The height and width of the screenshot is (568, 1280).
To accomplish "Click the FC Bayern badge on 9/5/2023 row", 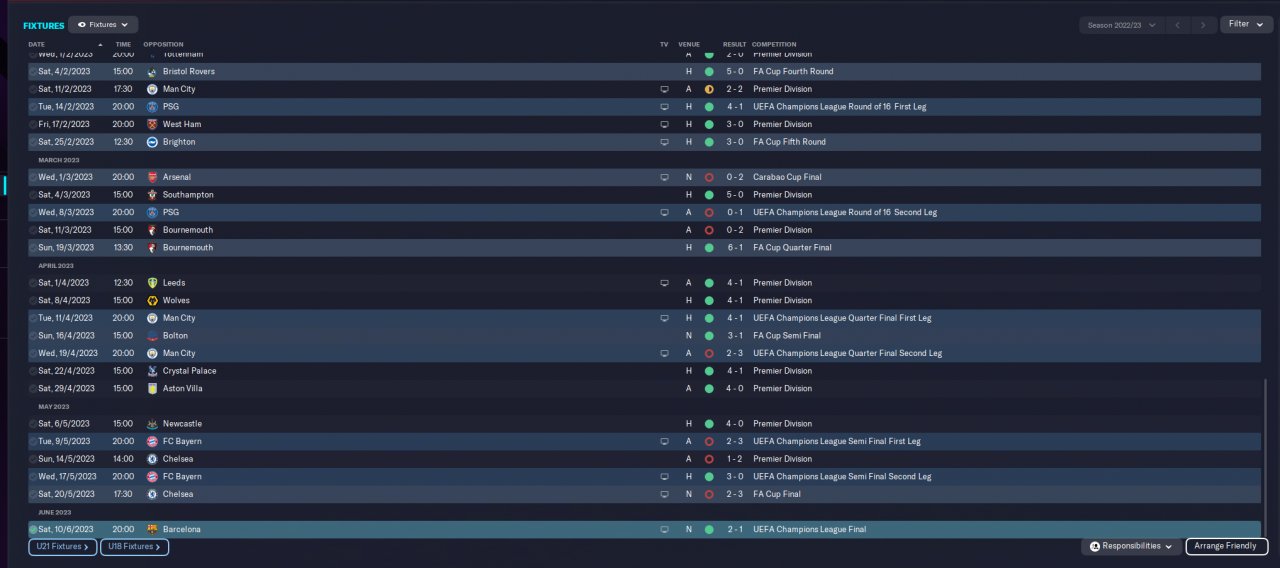I will (x=152, y=441).
